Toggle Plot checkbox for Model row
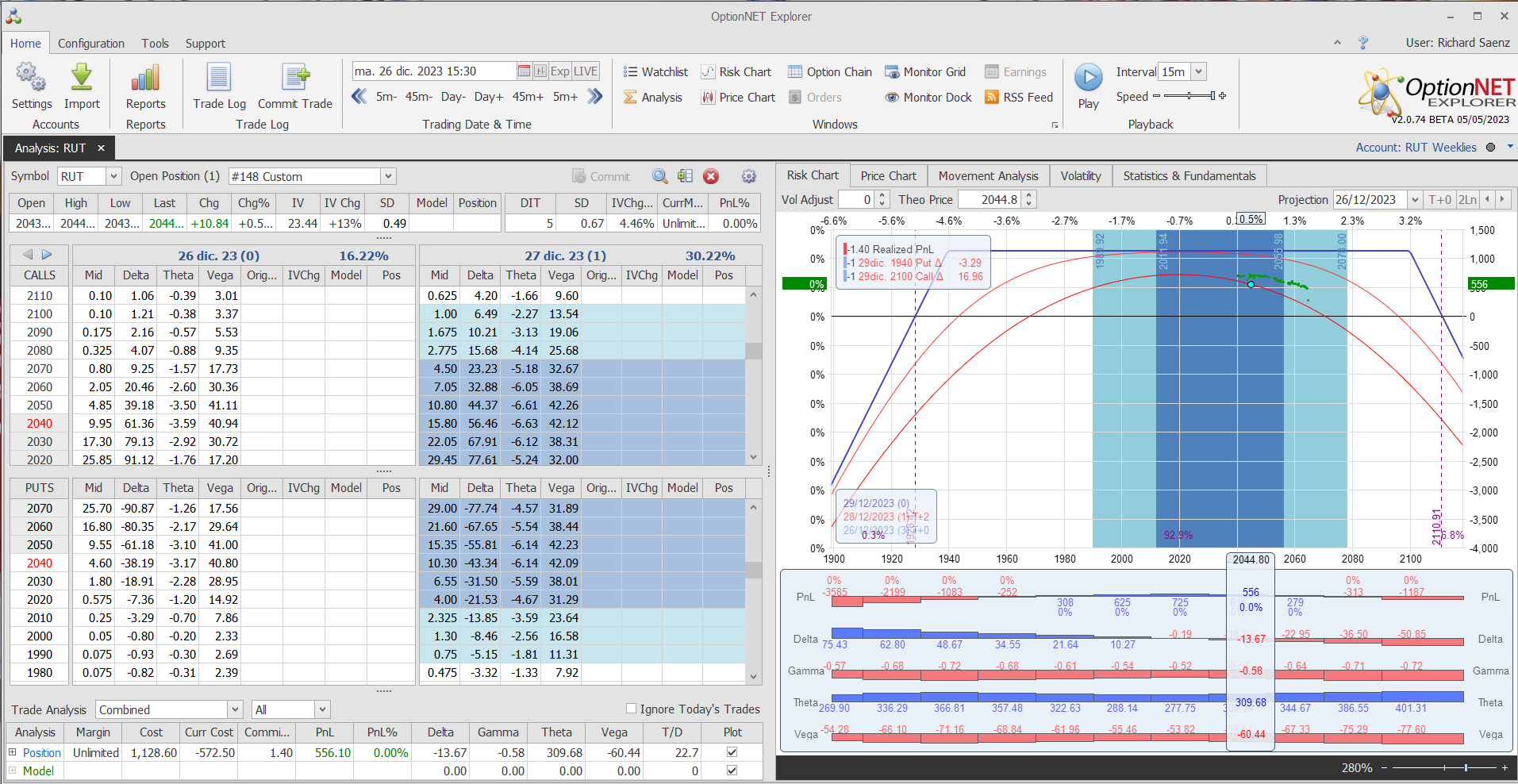 point(732,771)
